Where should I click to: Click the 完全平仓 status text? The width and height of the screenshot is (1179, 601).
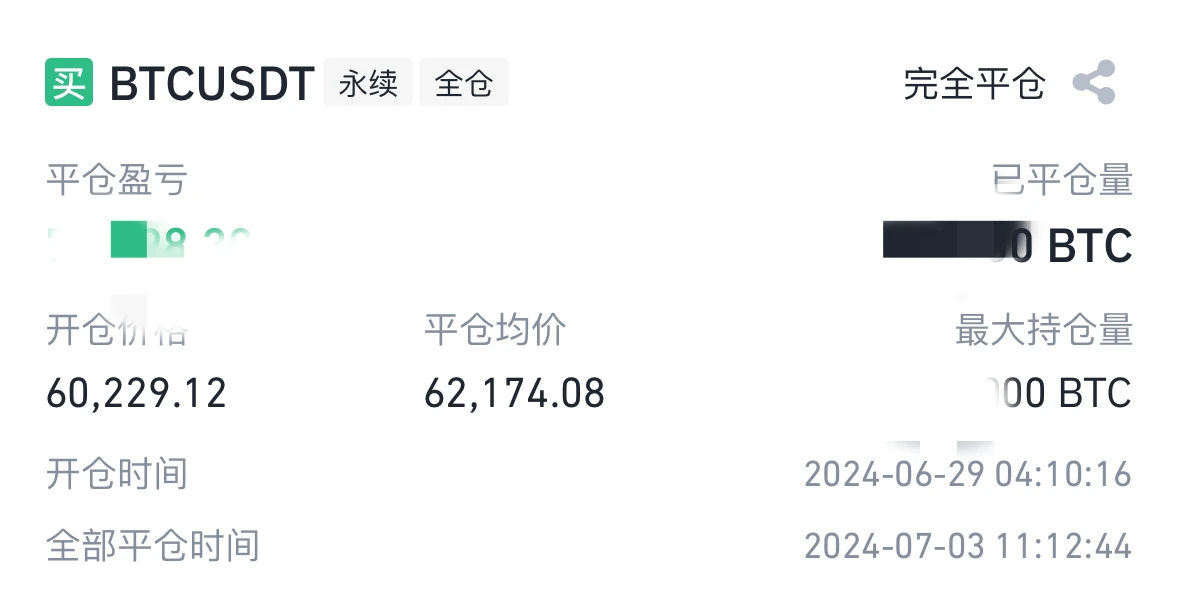point(974,83)
